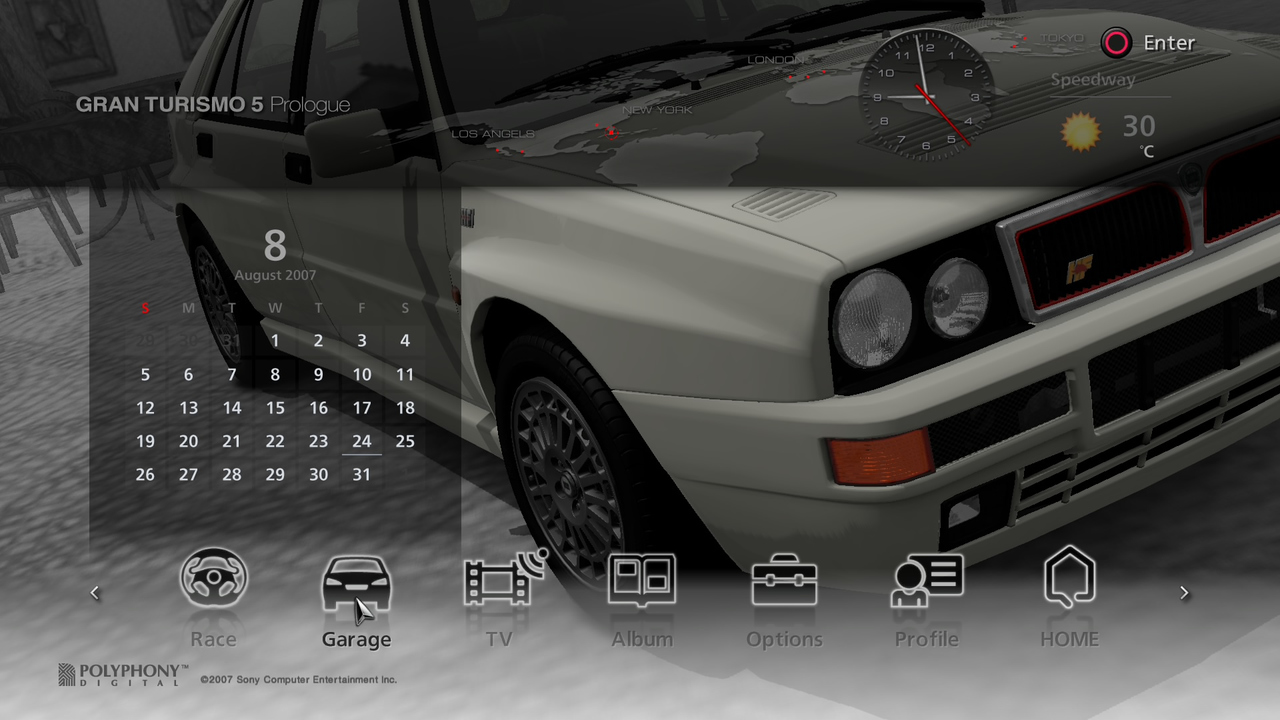Click the Garage menu label
This screenshot has width=1280, height=720.
click(x=356, y=639)
